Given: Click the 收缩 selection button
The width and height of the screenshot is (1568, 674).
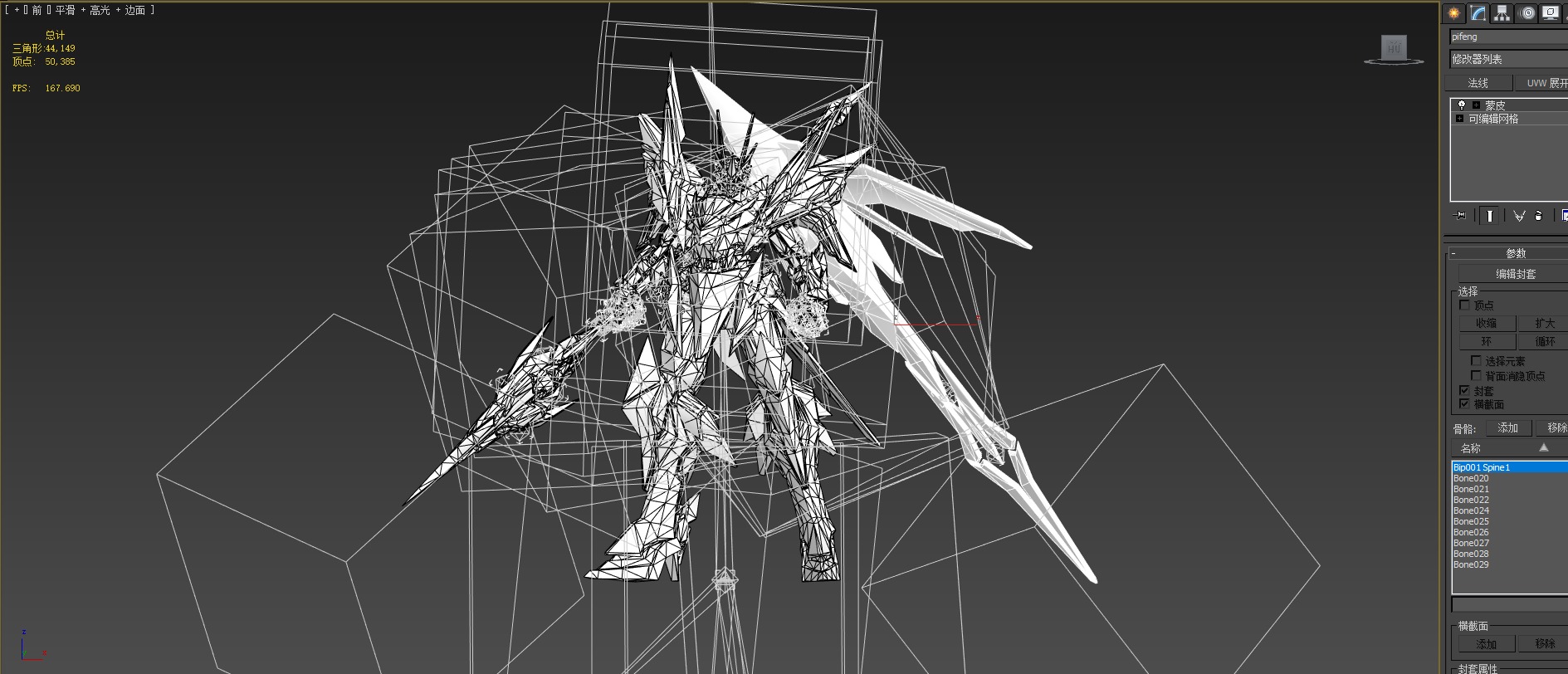Looking at the screenshot, I should click(x=1487, y=323).
